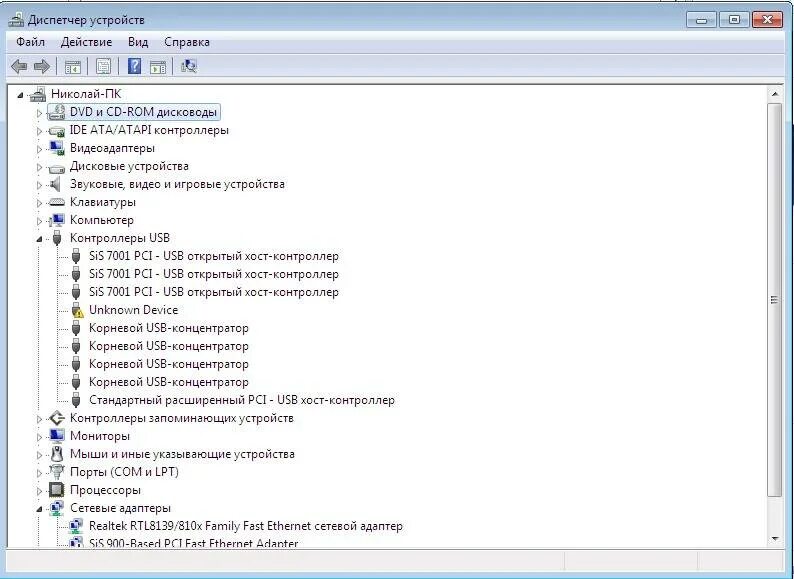The image size is (794, 579).
Task: Click the Процессоры chip icon
Action: tap(57, 490)
